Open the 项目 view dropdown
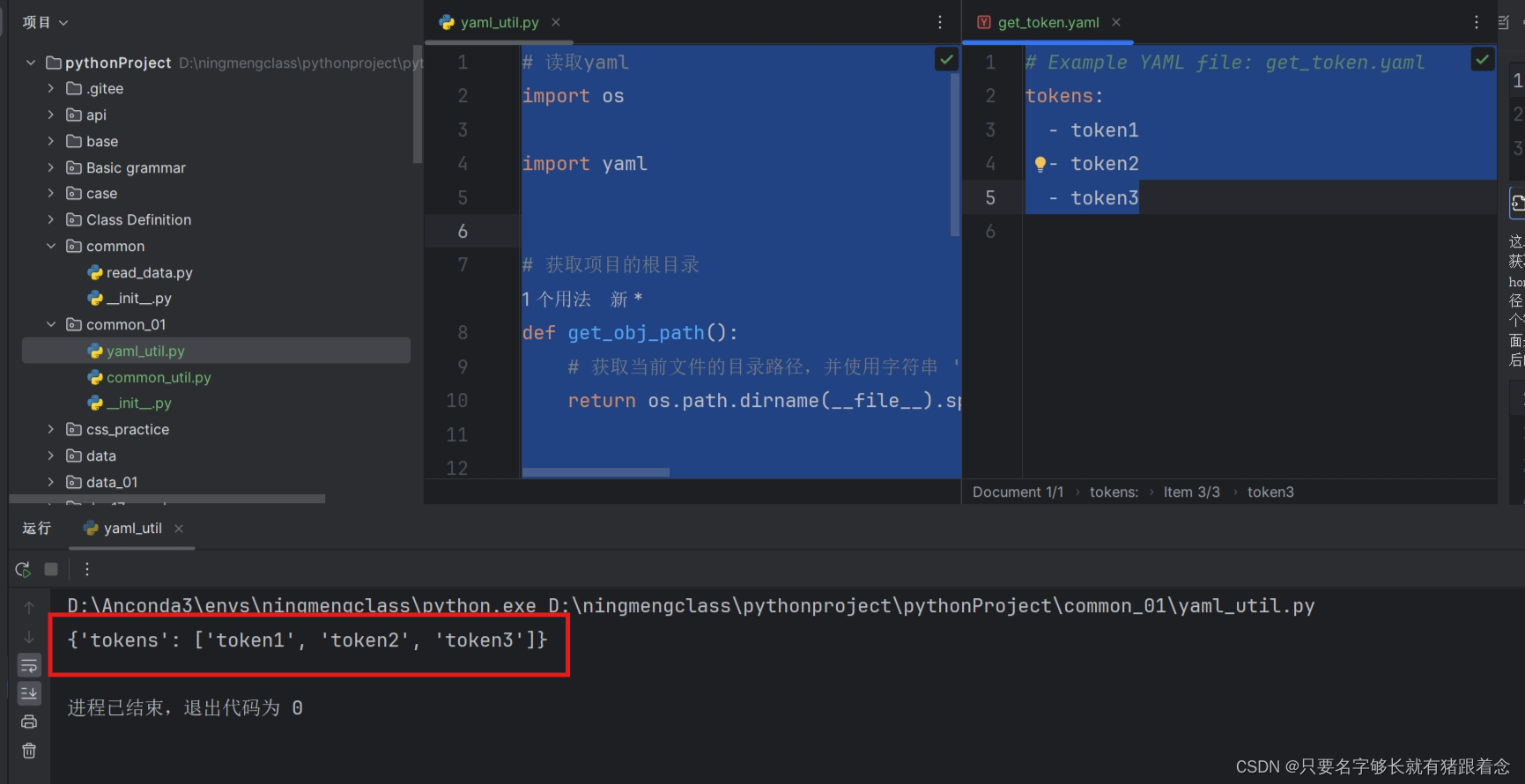The height and width of the screenshot is (784, 1525). (x=45, y=22)
